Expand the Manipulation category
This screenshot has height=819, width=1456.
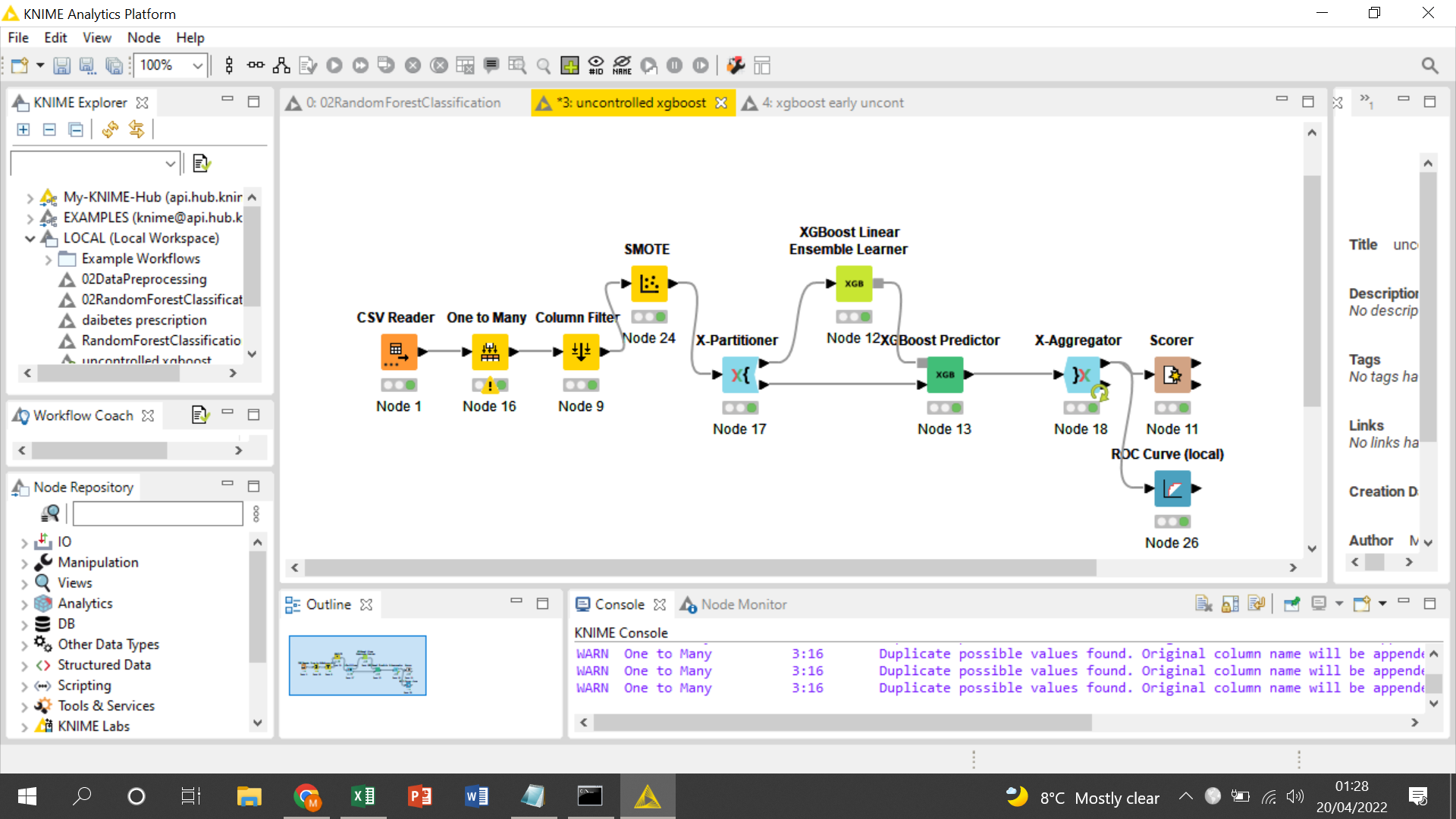24,563
